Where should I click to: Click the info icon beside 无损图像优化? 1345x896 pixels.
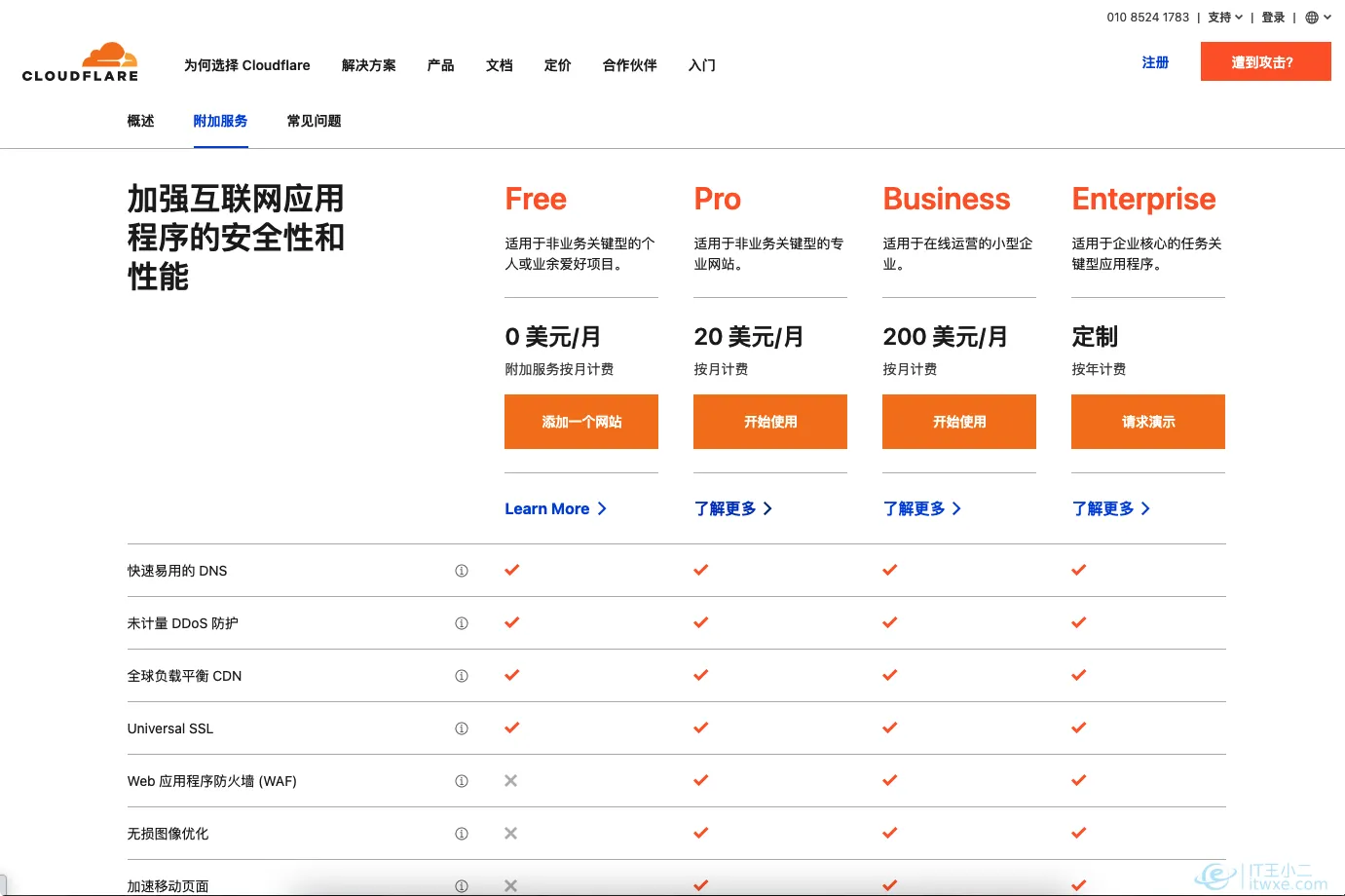tap(462, 833)
